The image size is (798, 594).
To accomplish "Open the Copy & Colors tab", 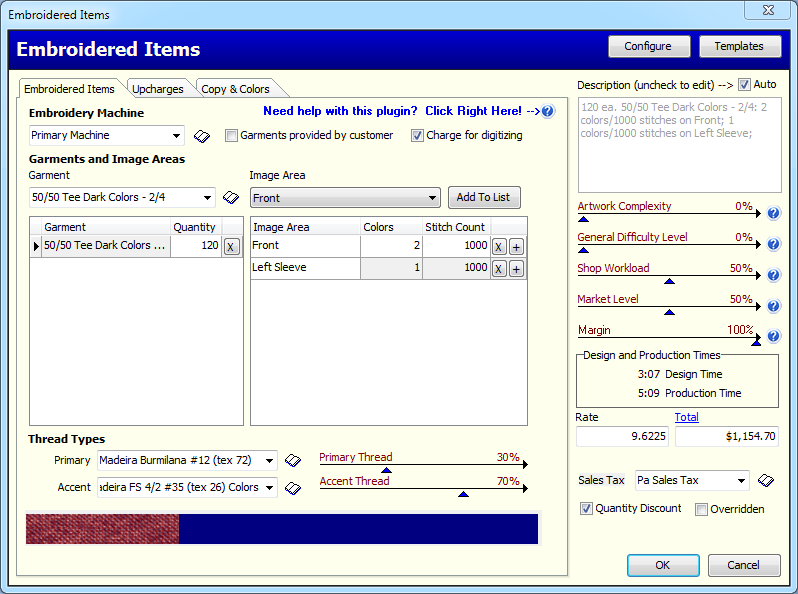I will pyautogui.click(x=235, y=89).
